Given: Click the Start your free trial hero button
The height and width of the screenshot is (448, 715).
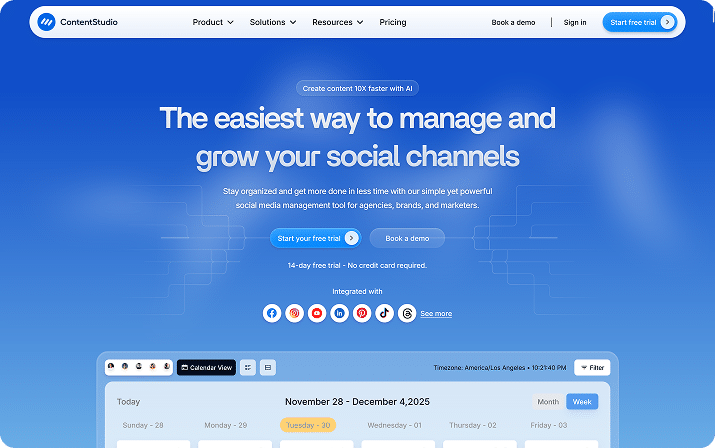Looking at the screenshot, I should (316, 238).
